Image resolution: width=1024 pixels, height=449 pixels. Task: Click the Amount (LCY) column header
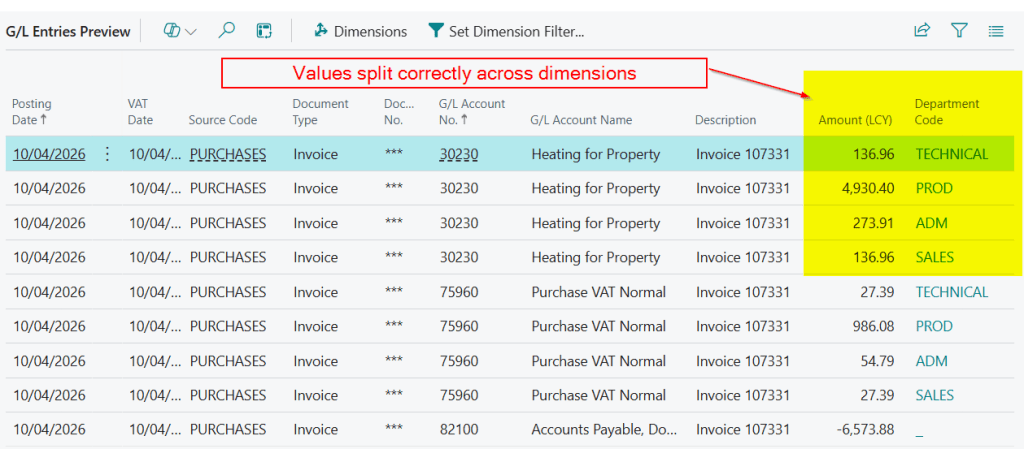pos(855,120)
